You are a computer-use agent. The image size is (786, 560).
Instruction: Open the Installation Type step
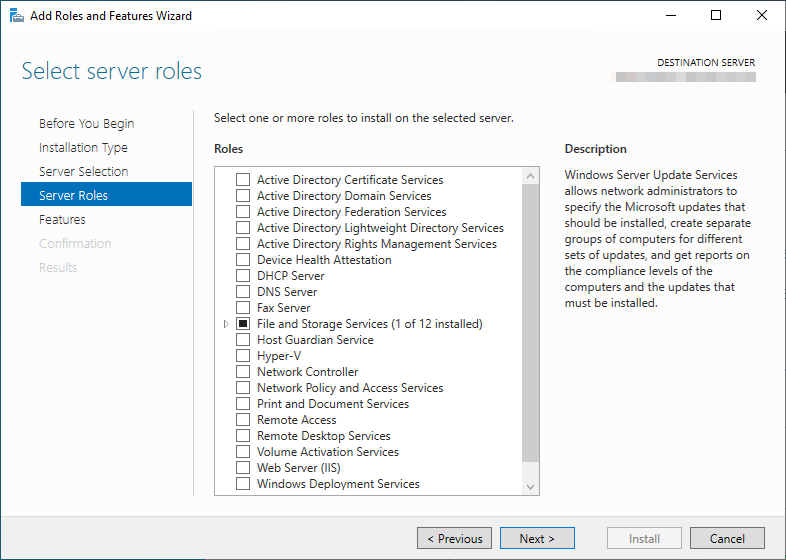tap(83, 148)
